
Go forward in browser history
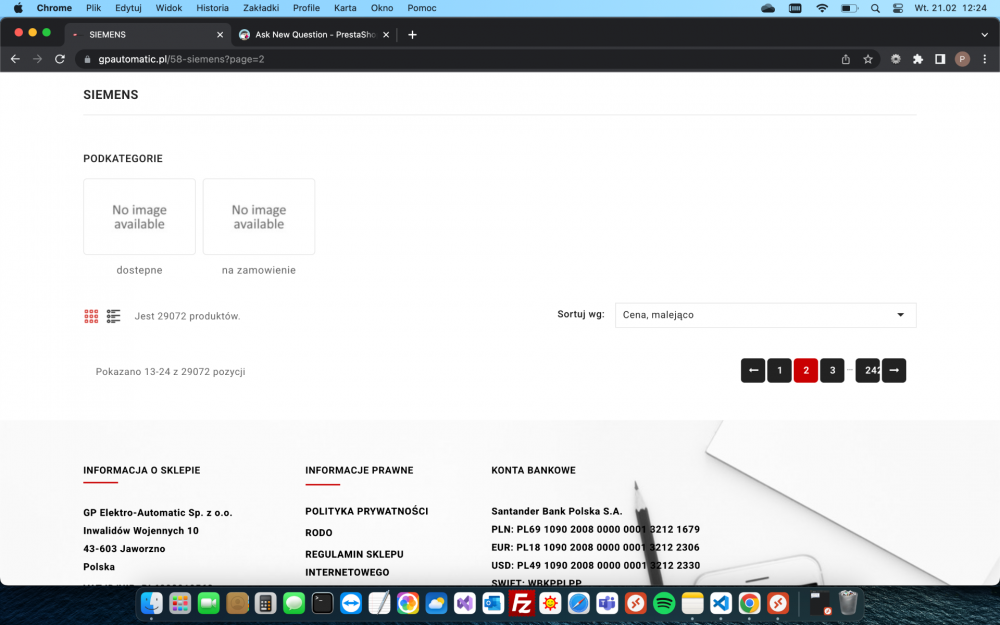point(38,59)
